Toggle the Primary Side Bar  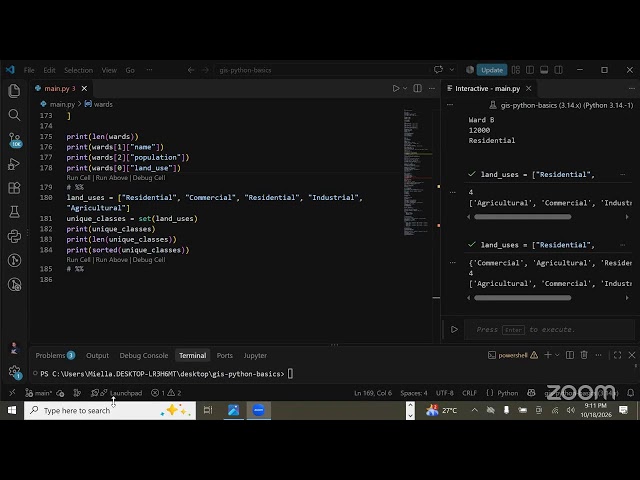530,70
